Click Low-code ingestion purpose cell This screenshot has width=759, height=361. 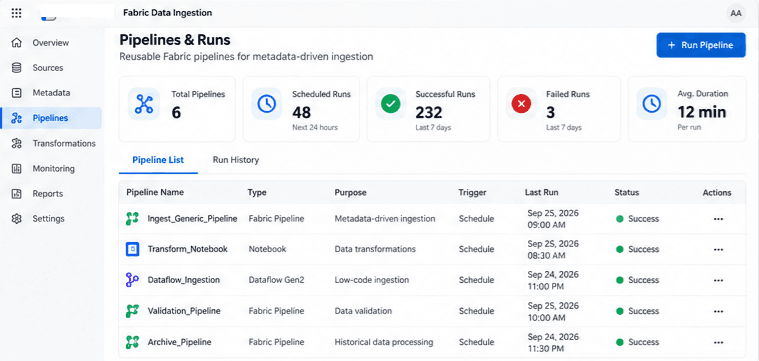372,280
